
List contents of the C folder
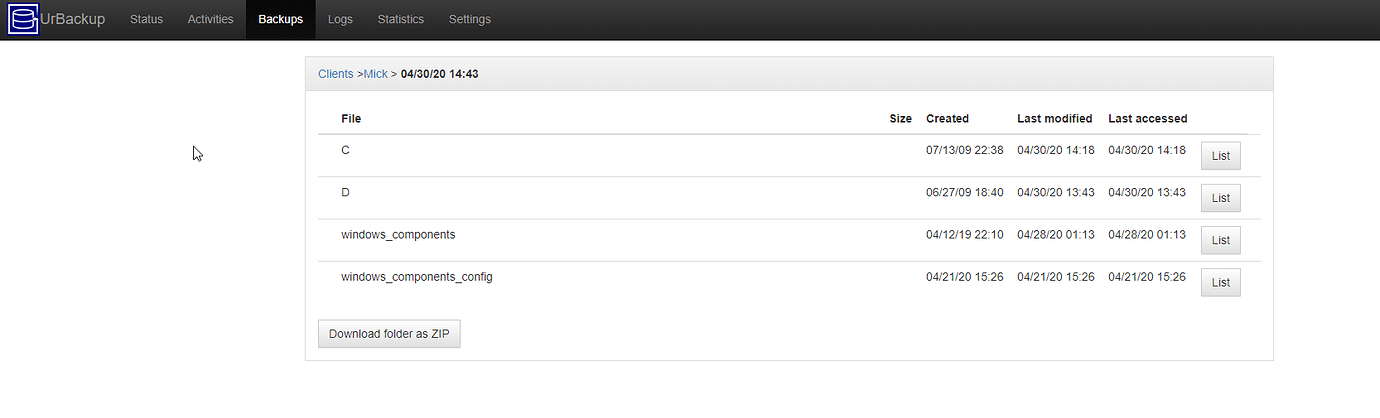point(1220,156)
